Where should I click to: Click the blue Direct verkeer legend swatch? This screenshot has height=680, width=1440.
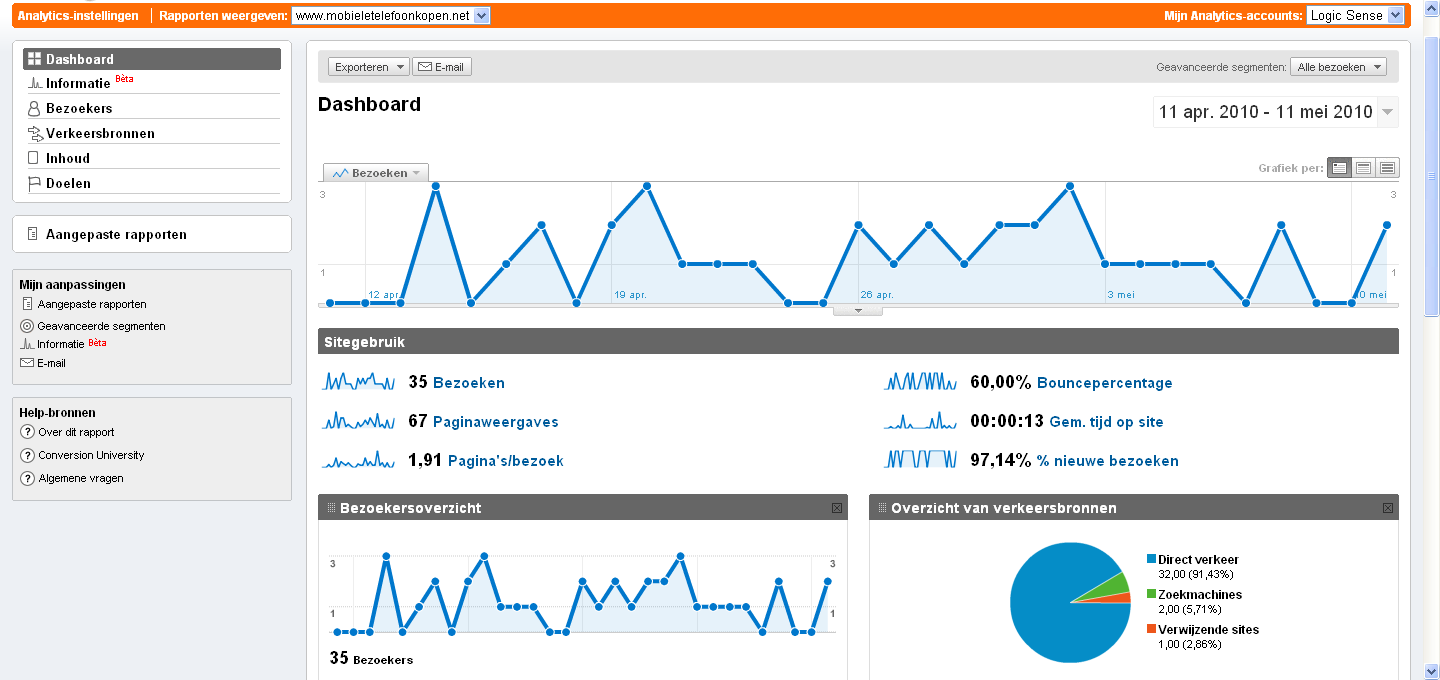[1152, 559]
